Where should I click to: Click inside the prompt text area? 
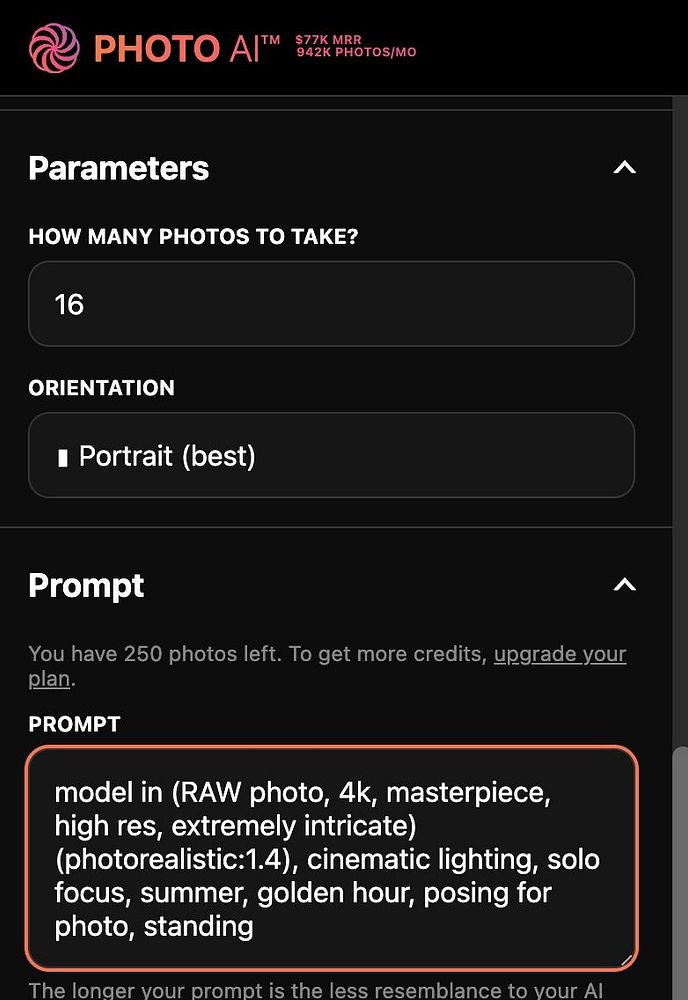coord(331,858)
